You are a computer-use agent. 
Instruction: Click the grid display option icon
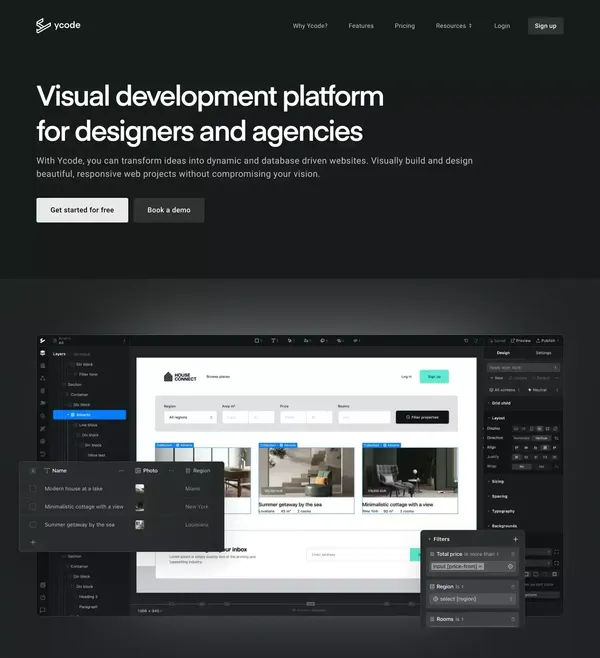coord(548,428)
